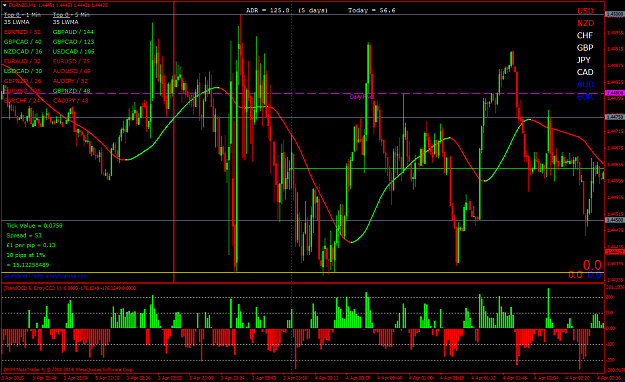Click the '10 pips at 1%' text
625x382 pixels.
[x=26, y=255]
